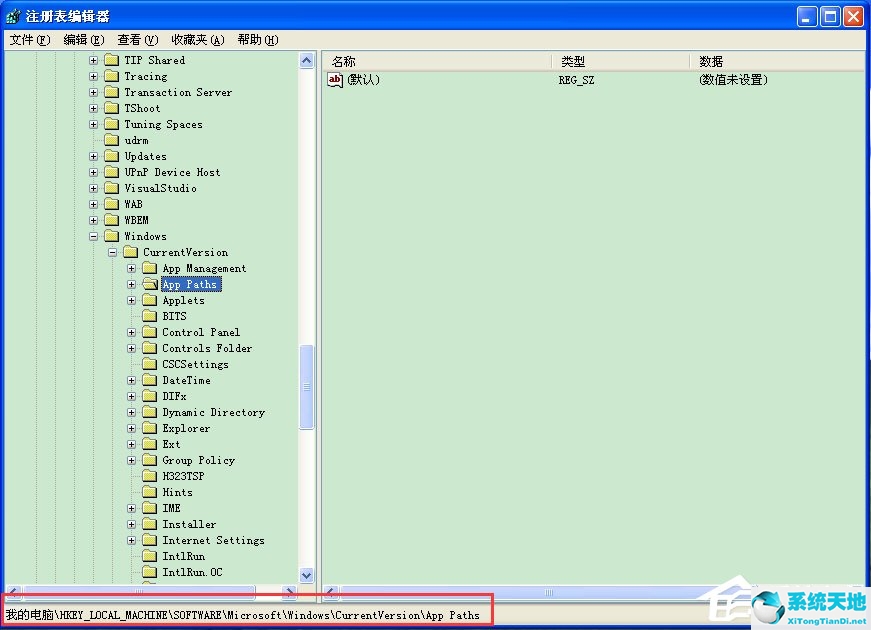Click the Installer key folder icon

pyautogui.click(x=150, y=524)
